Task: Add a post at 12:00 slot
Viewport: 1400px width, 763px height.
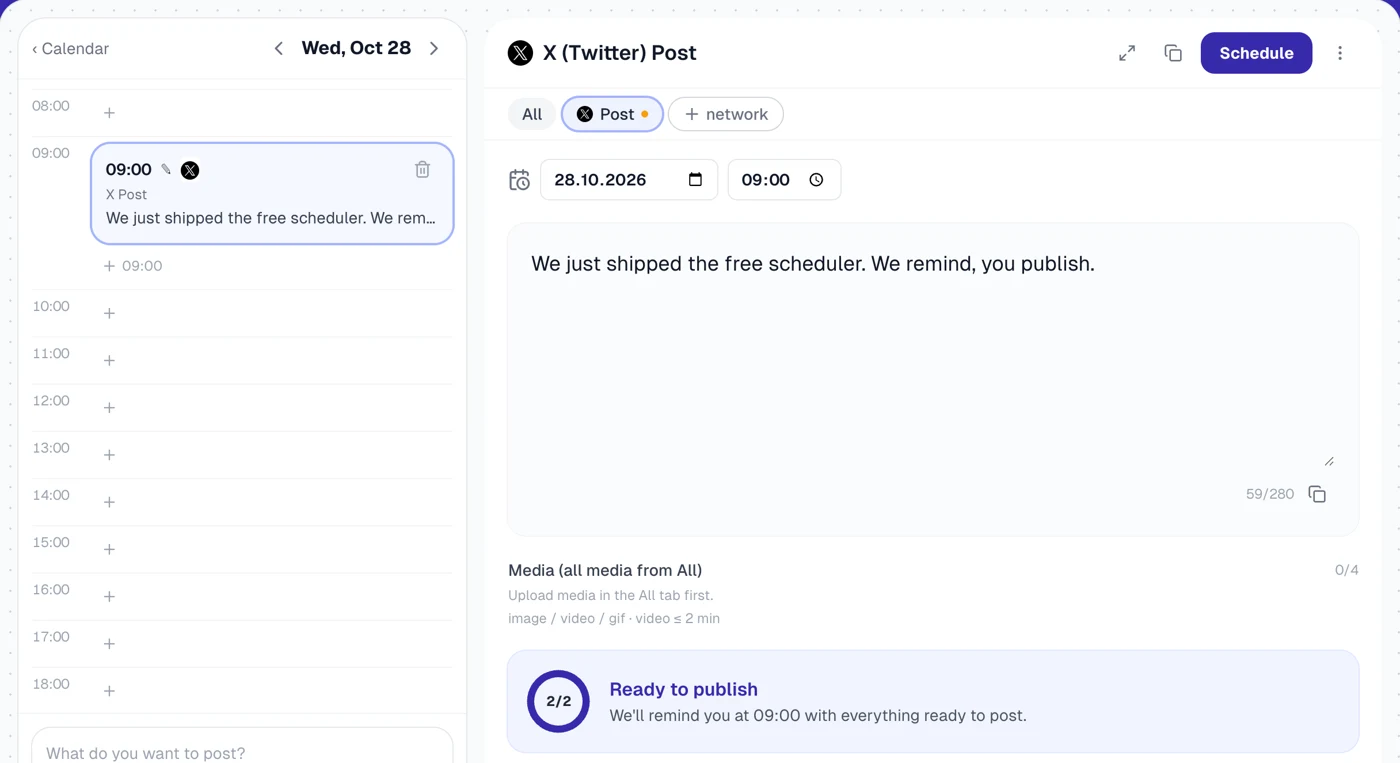Action: pos(110,408)
